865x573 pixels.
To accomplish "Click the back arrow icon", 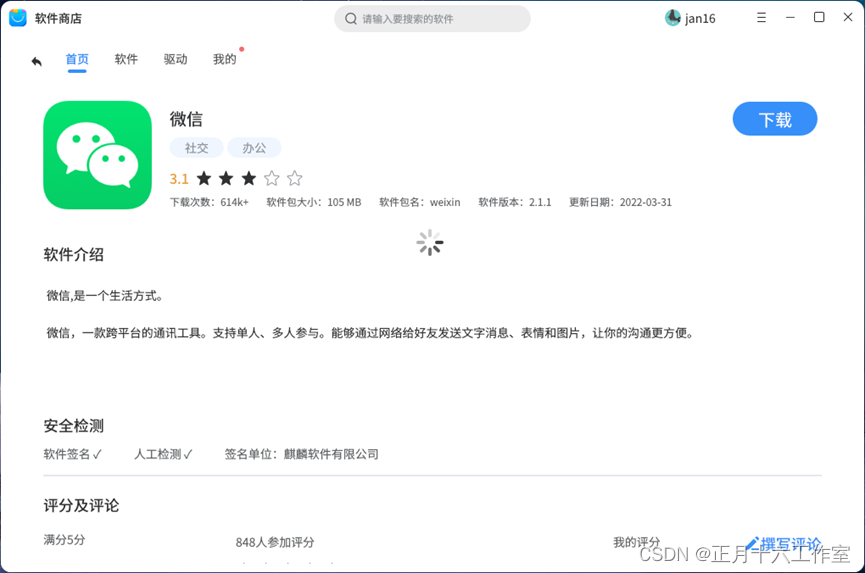I will 36,61.
